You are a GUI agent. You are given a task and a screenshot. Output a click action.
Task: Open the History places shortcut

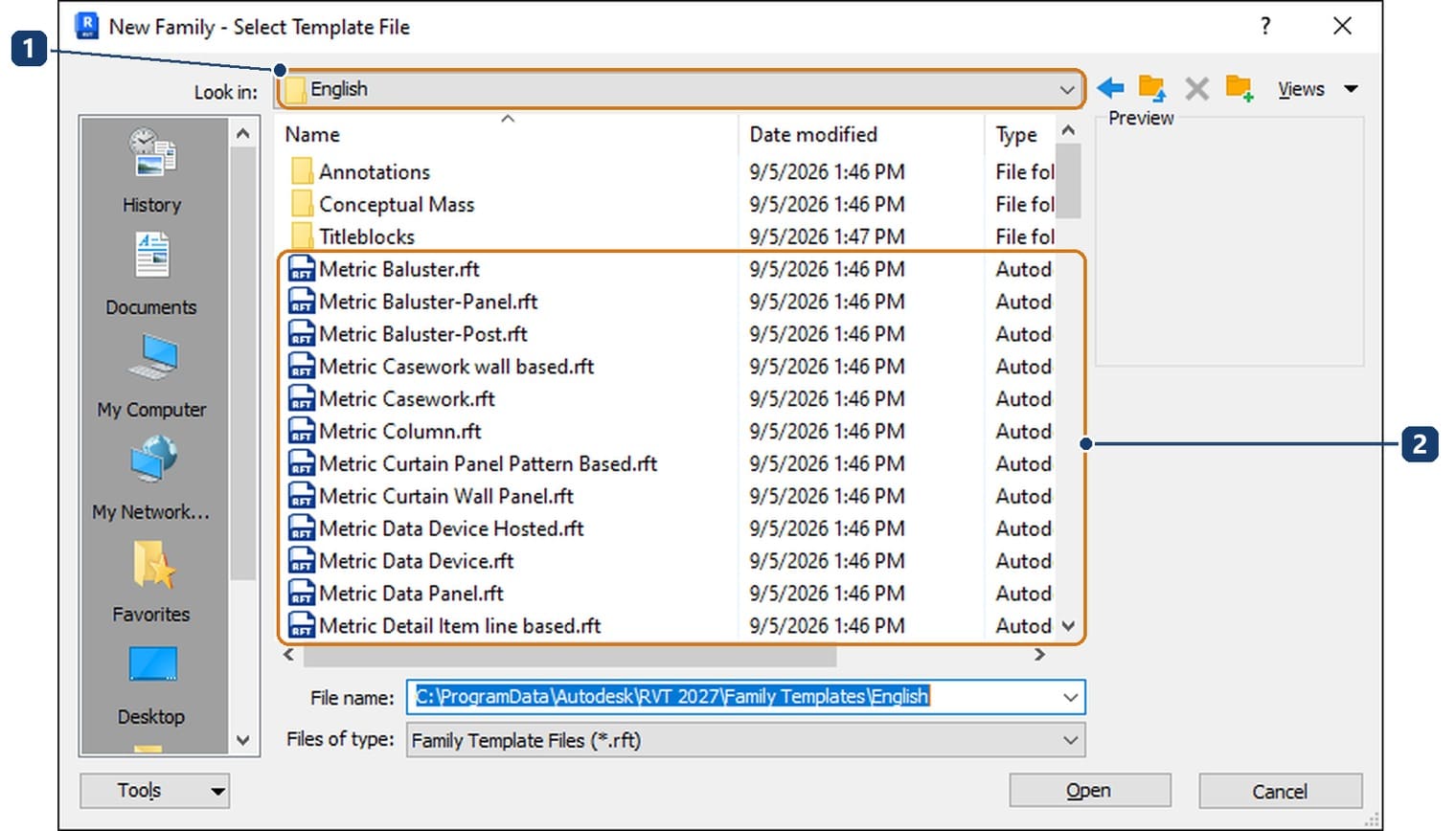point(152,171)
